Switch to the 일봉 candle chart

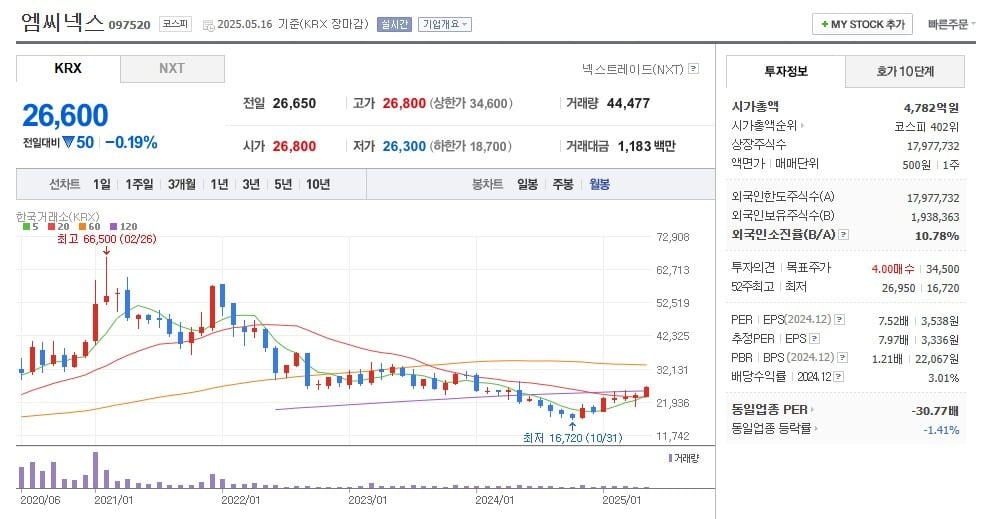pyautogui.click(x=527, y=184)
